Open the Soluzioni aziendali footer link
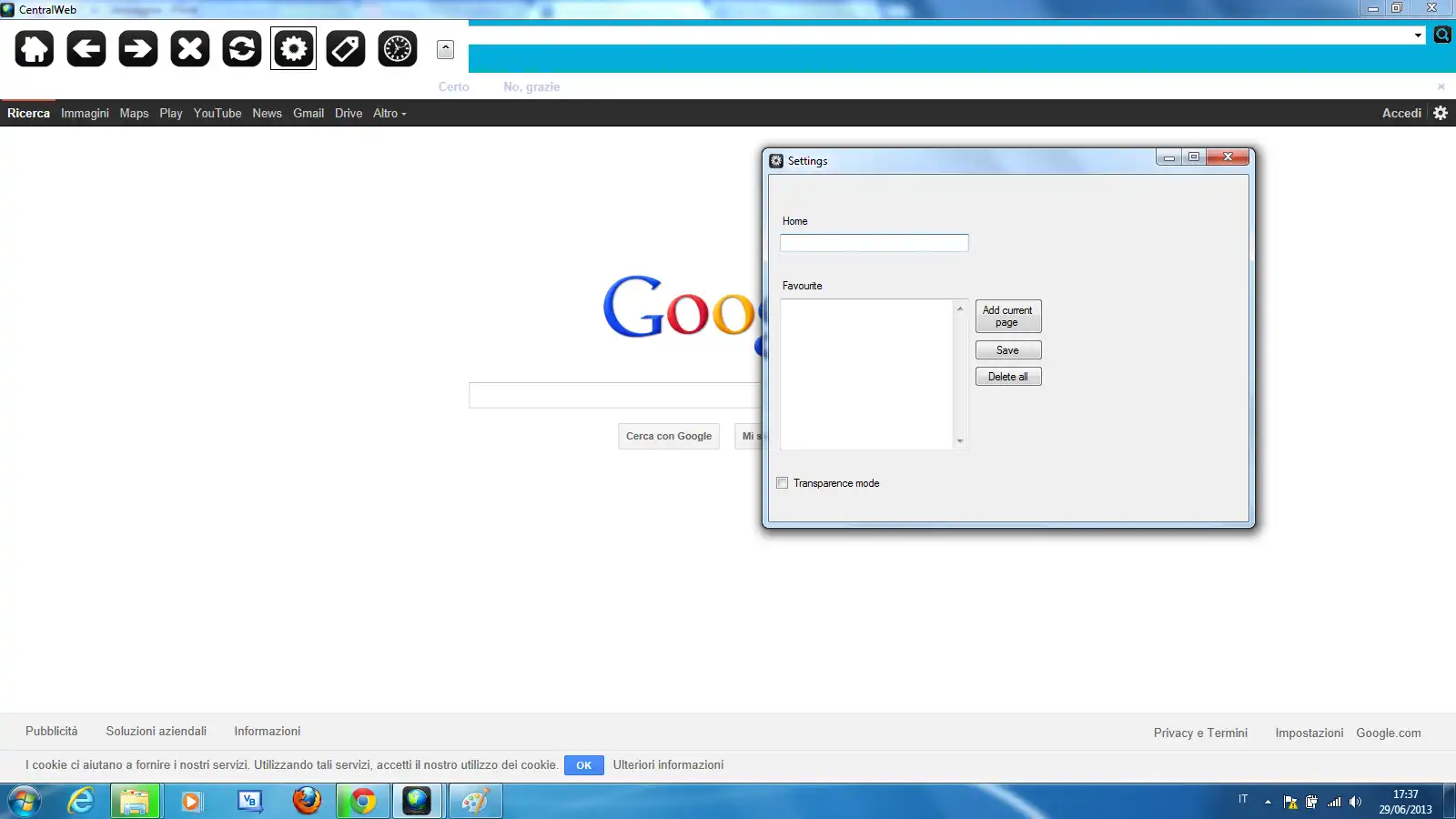Viewport: 1456px width, 819px height. [157, 731]
